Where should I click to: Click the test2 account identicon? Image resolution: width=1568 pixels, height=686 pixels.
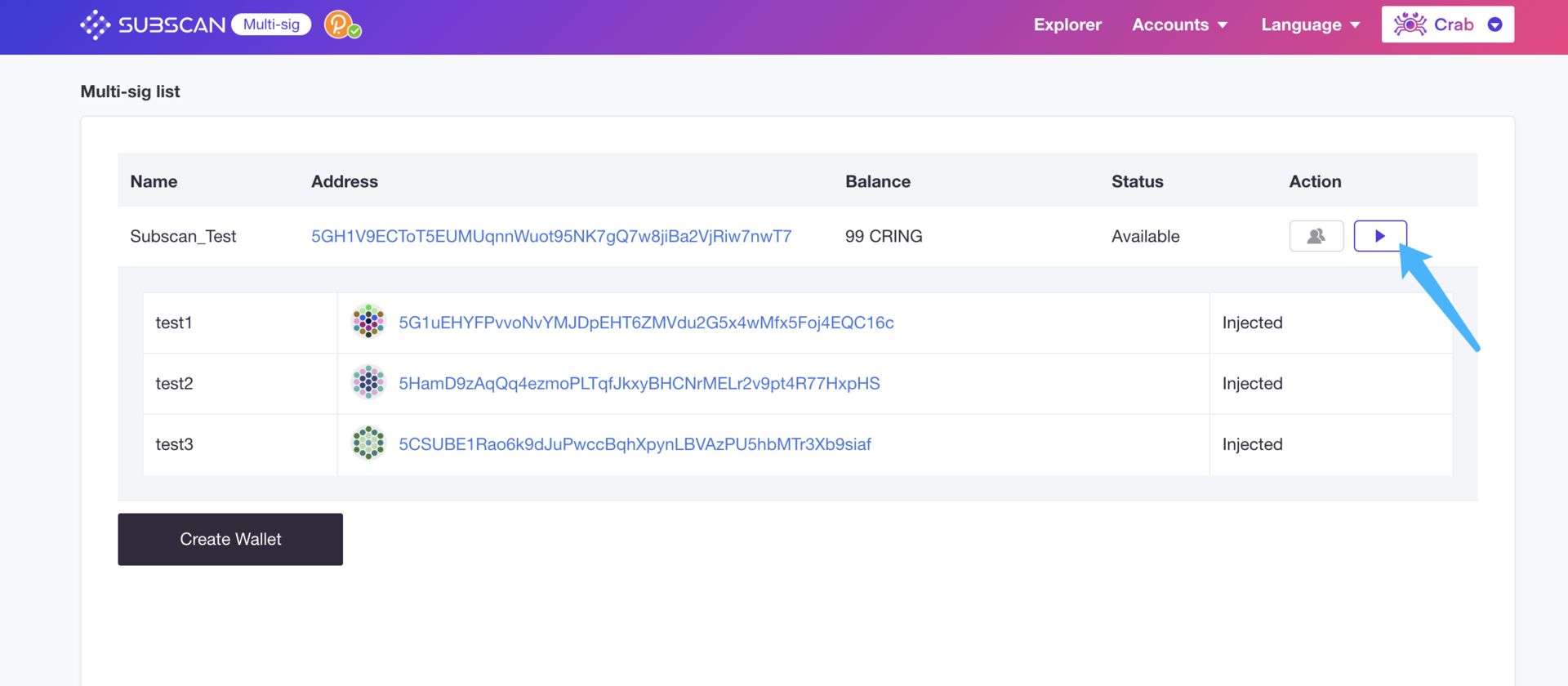[x=368, y=382]
